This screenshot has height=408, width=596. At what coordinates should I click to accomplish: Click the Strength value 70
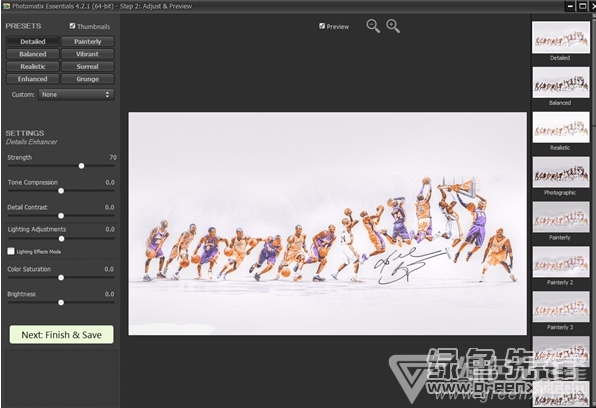point(113,157)
